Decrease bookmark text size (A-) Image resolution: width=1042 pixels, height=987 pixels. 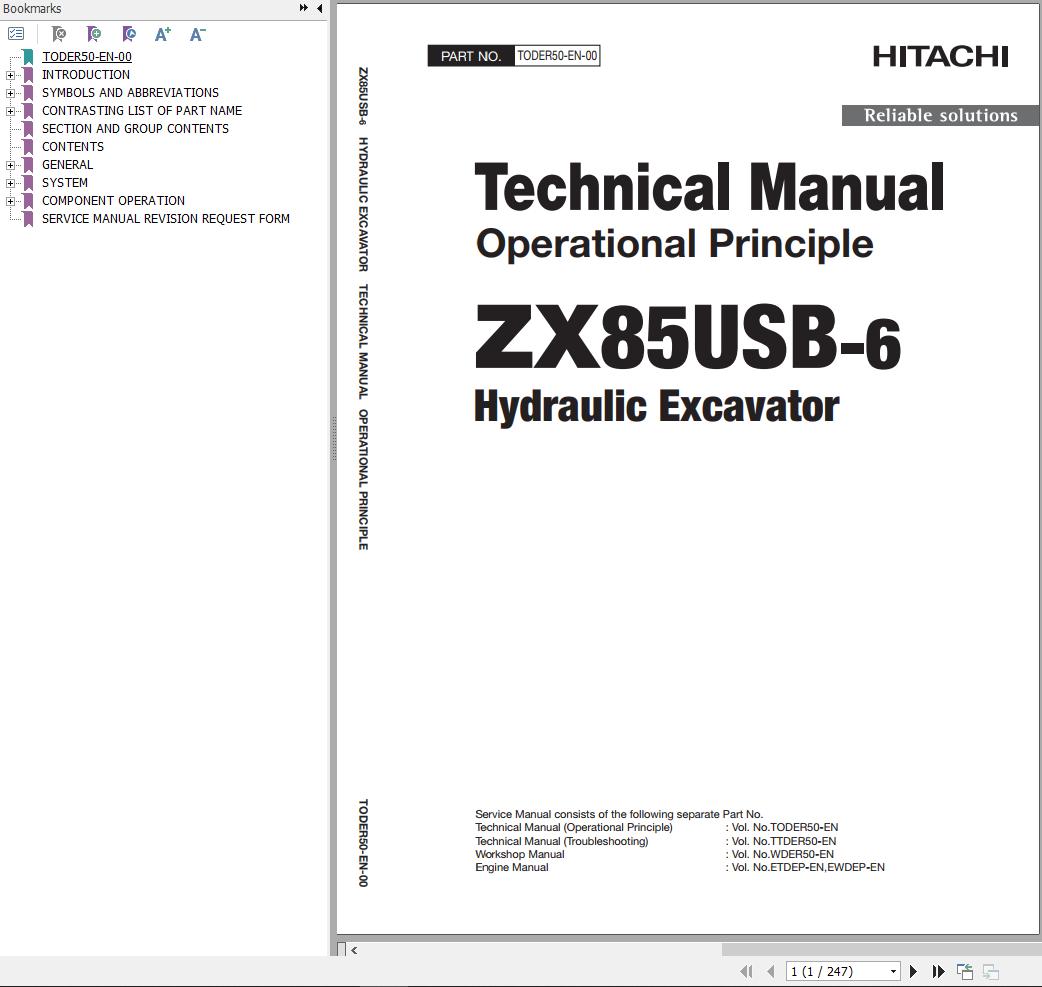(x=197, y=34)
